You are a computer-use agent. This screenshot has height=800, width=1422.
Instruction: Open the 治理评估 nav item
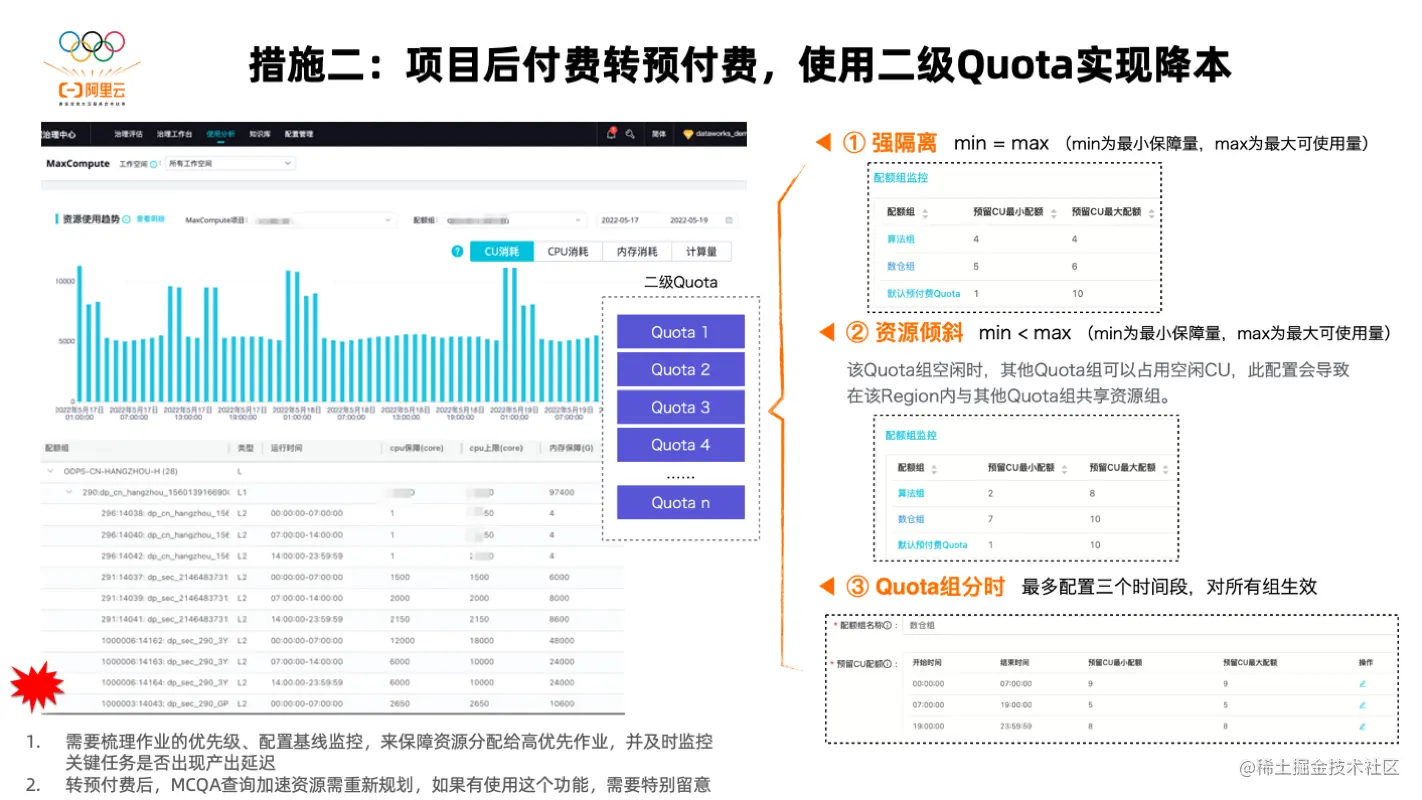[x=128, y=133]
